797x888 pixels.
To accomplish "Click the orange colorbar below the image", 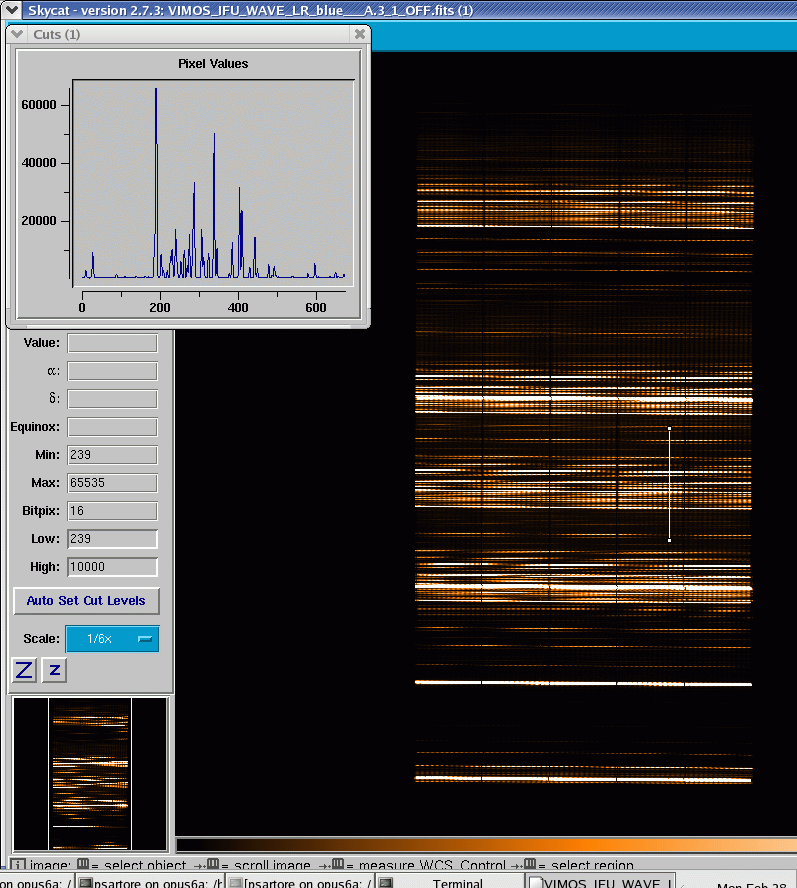I will tap(486, 846).
